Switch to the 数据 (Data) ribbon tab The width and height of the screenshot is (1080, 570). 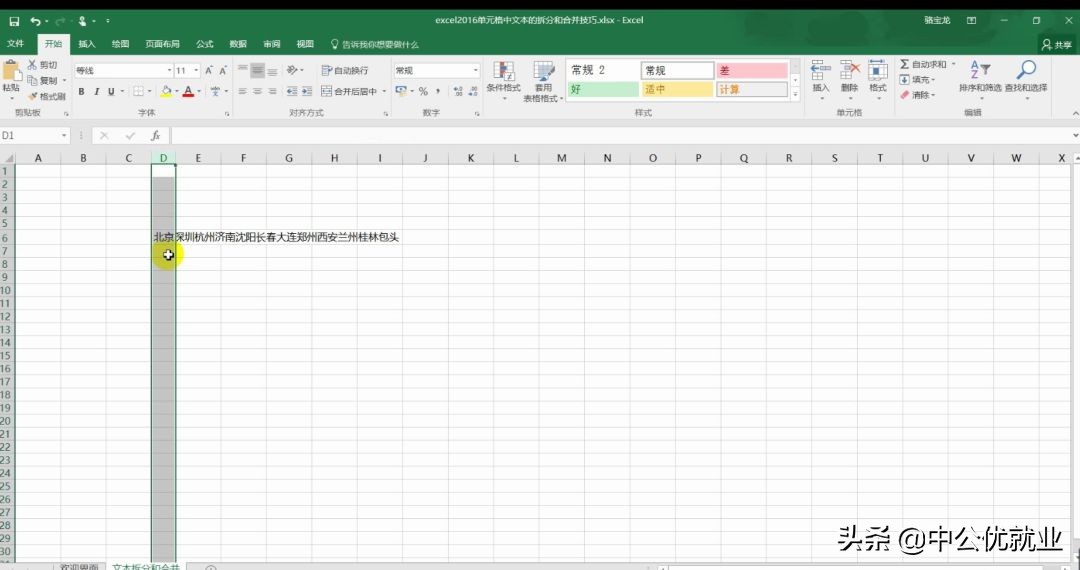pos(238,44)
